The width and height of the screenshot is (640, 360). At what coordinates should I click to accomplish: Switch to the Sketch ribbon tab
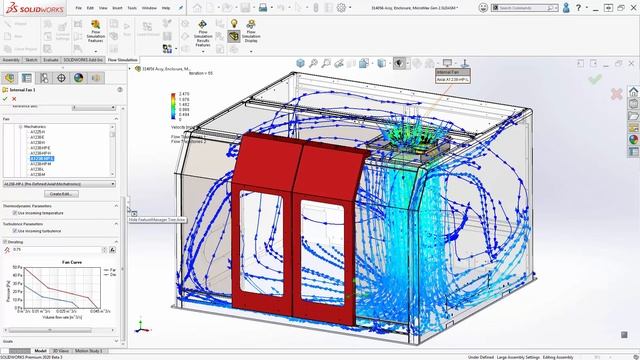(x=31, y=60)
